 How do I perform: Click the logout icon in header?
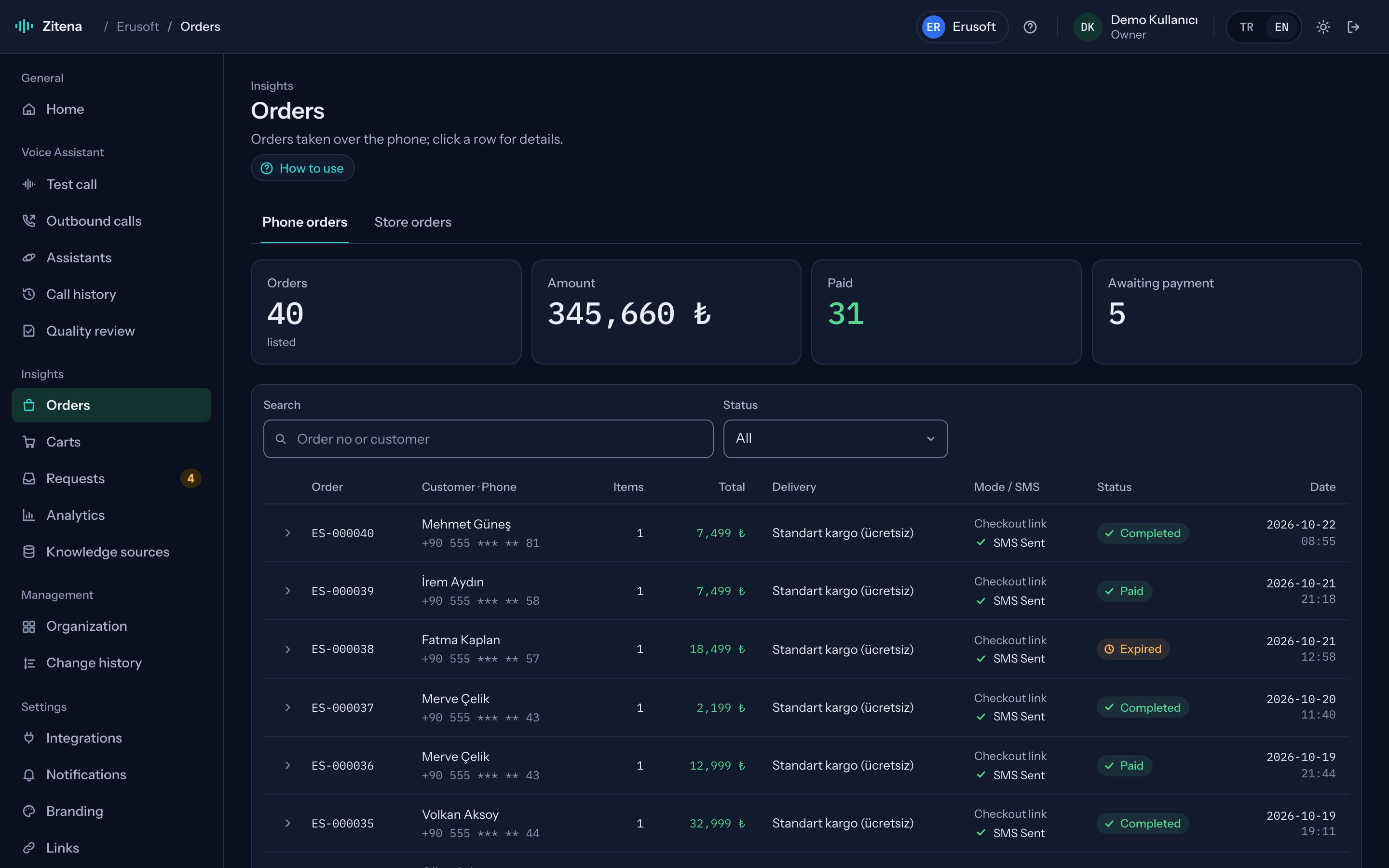tap(1353, 27)
